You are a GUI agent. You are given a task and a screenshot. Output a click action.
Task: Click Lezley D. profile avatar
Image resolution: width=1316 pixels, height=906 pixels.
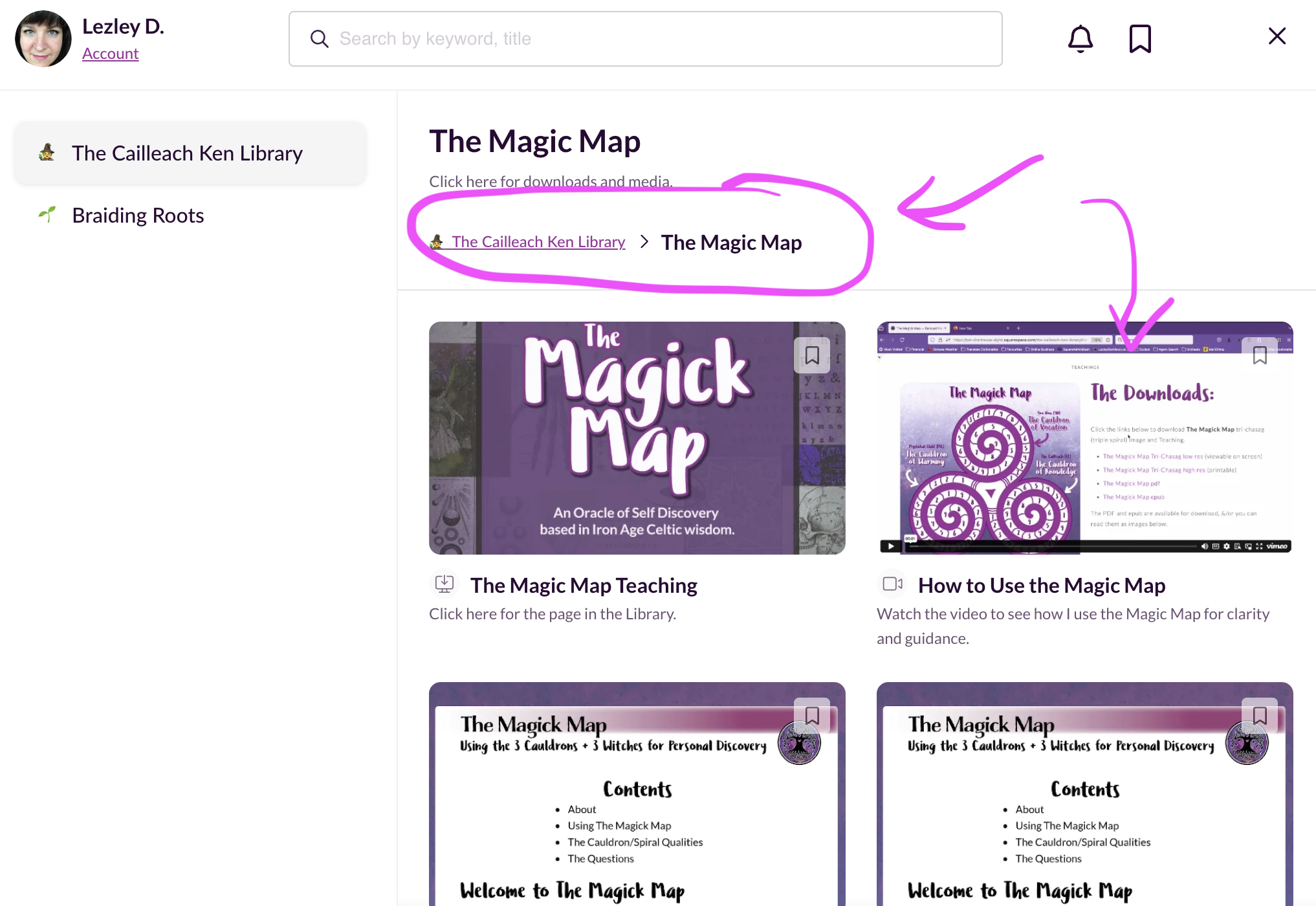(43, 39)
